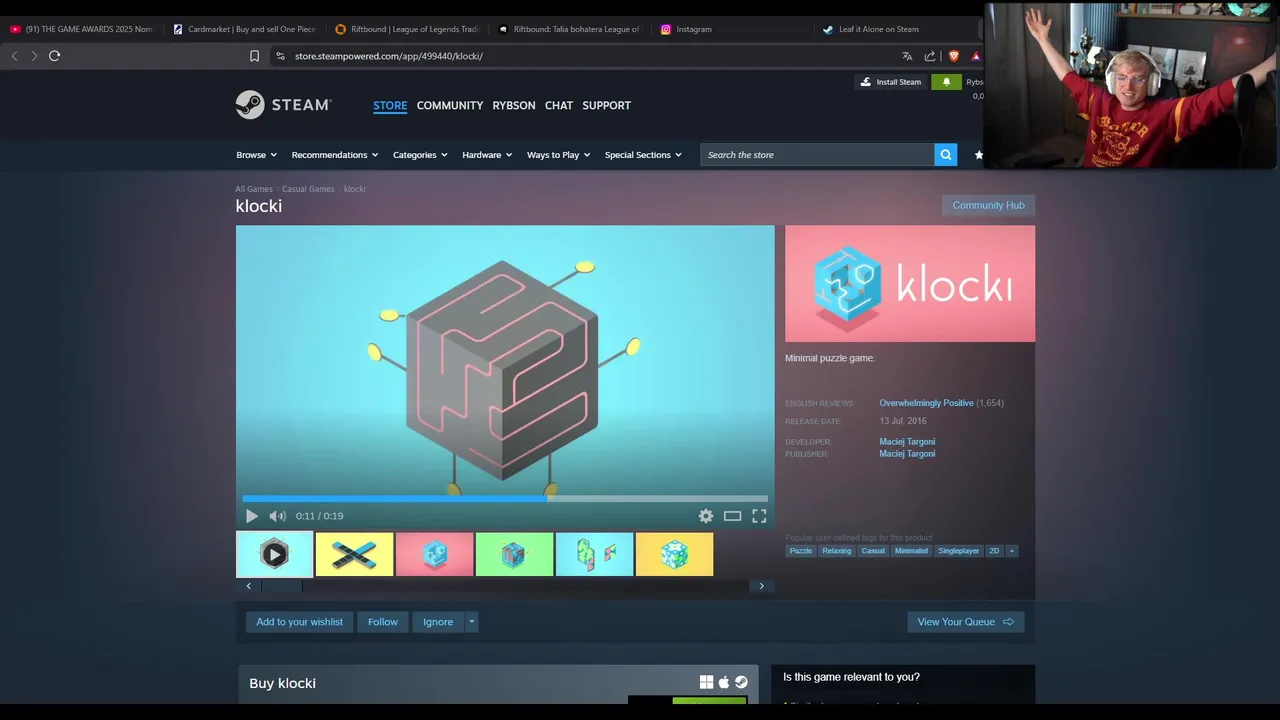
Task: Open the Overwhelmingly Positive reviews link
Action: [926, 403]
